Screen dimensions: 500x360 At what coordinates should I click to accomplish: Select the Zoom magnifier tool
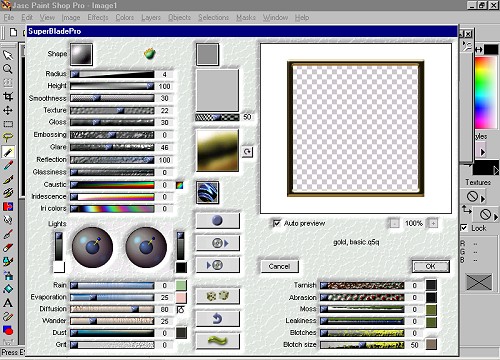coord(8,69)
